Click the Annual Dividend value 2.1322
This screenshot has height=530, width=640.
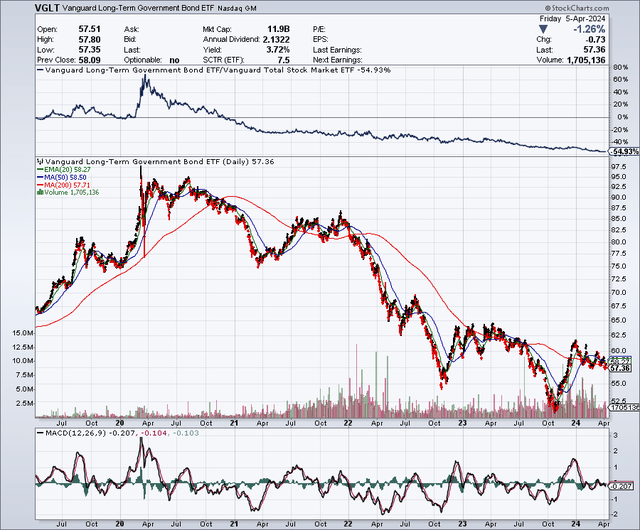[x=276, y=40]
